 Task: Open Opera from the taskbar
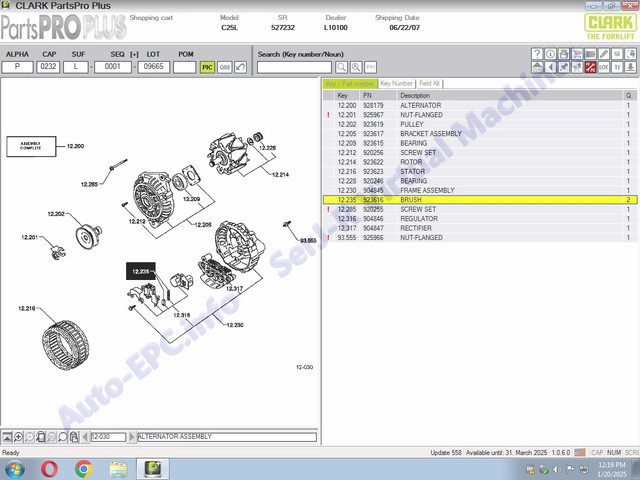49,469
